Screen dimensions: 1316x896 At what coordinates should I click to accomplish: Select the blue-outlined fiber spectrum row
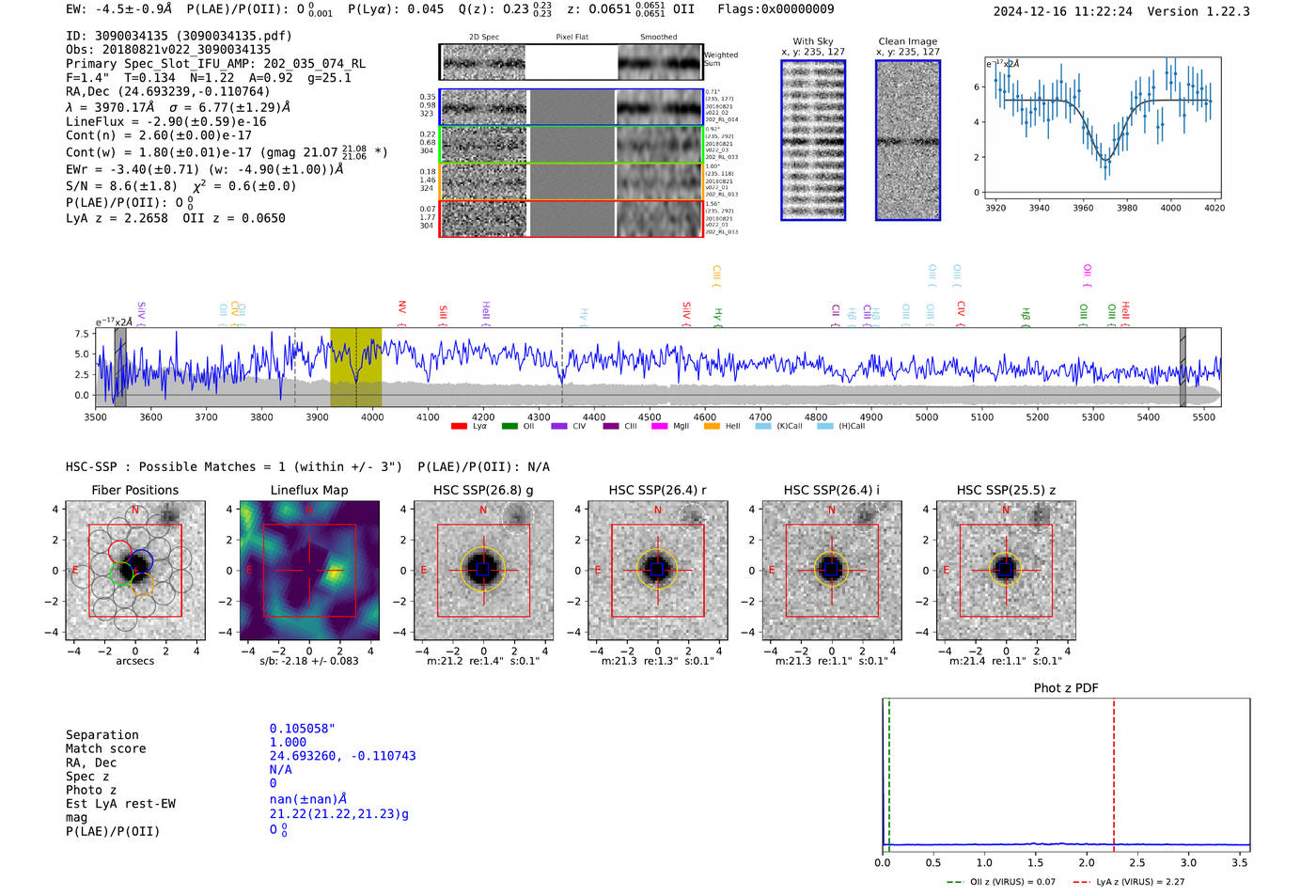572,107
